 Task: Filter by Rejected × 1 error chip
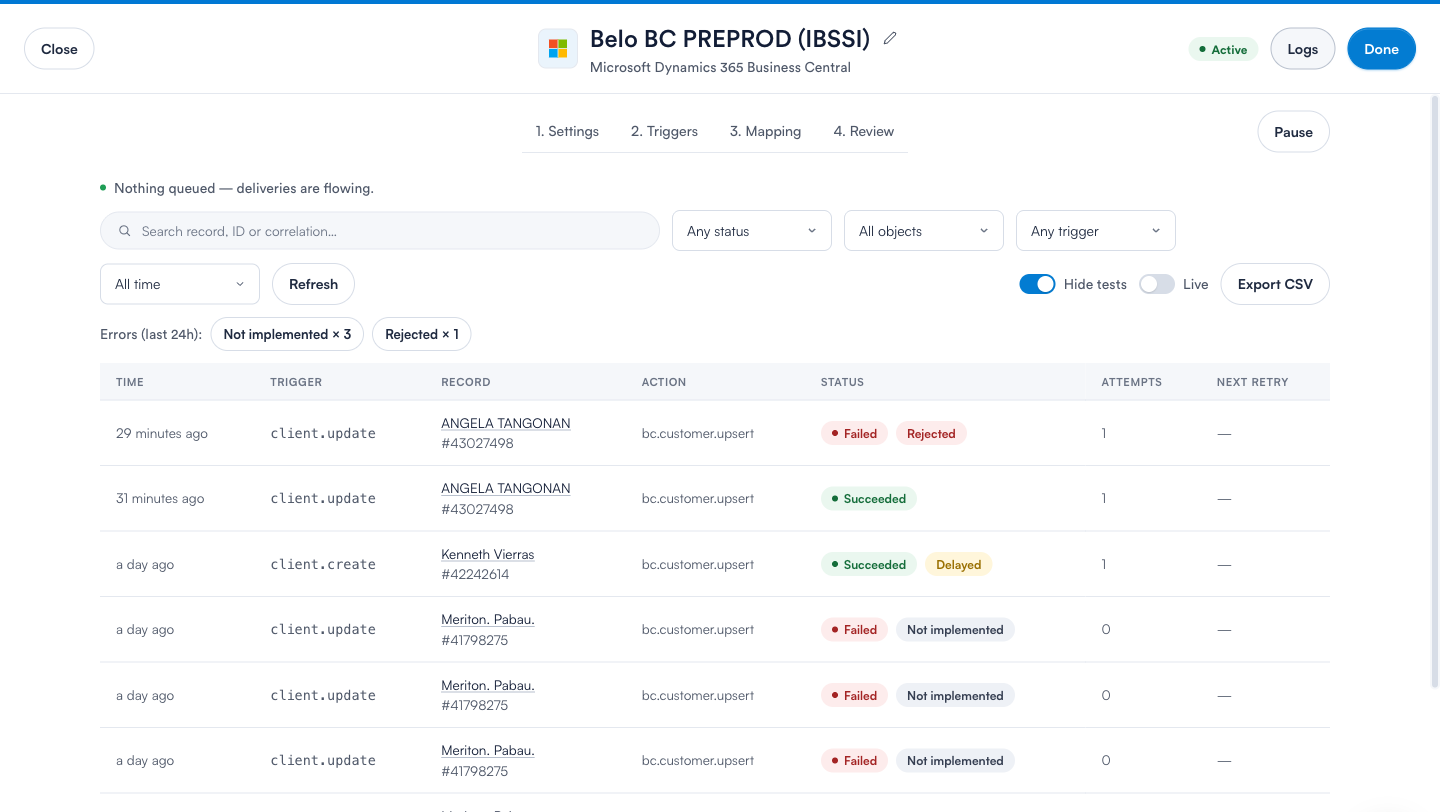(421, 334)
